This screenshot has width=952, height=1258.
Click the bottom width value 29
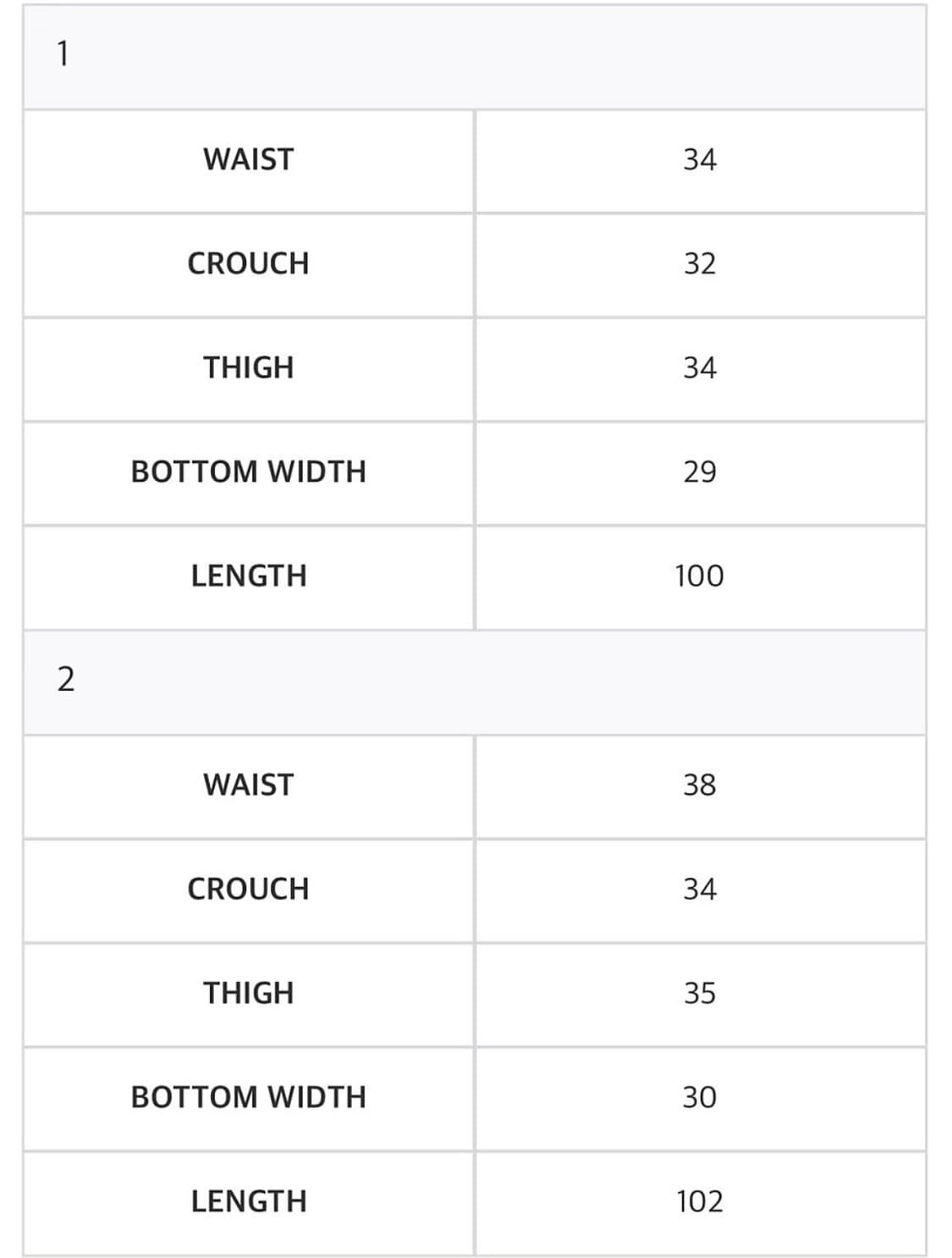[x=700, y=472]
